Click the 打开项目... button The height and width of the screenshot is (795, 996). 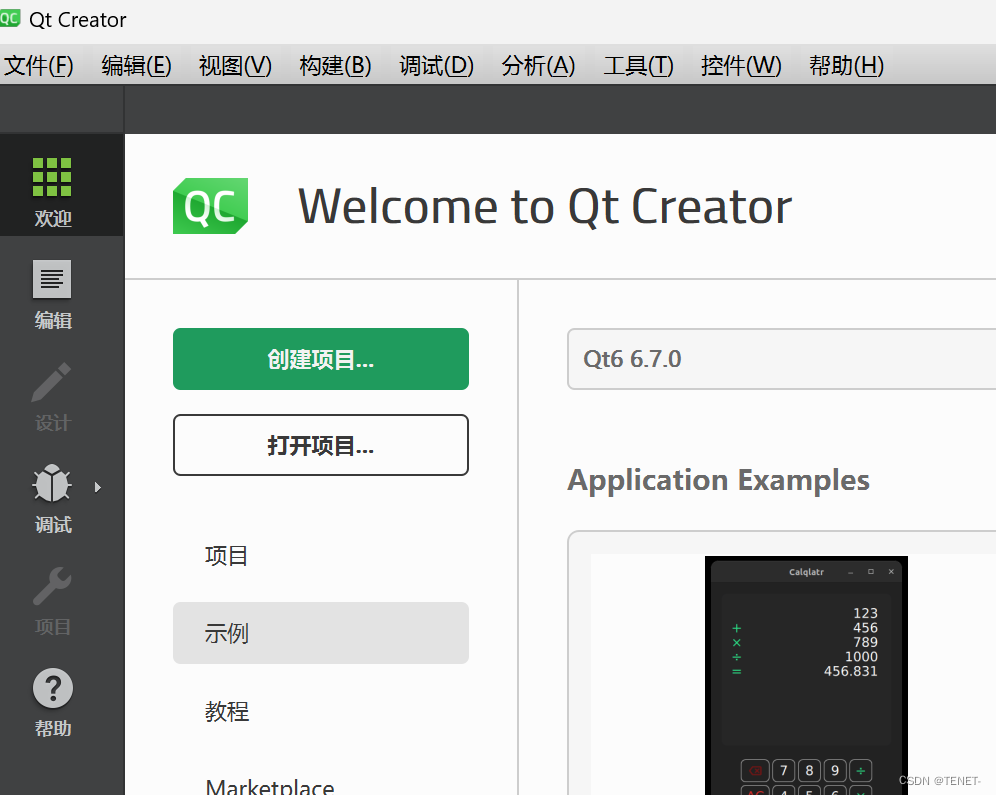point(321,445)
